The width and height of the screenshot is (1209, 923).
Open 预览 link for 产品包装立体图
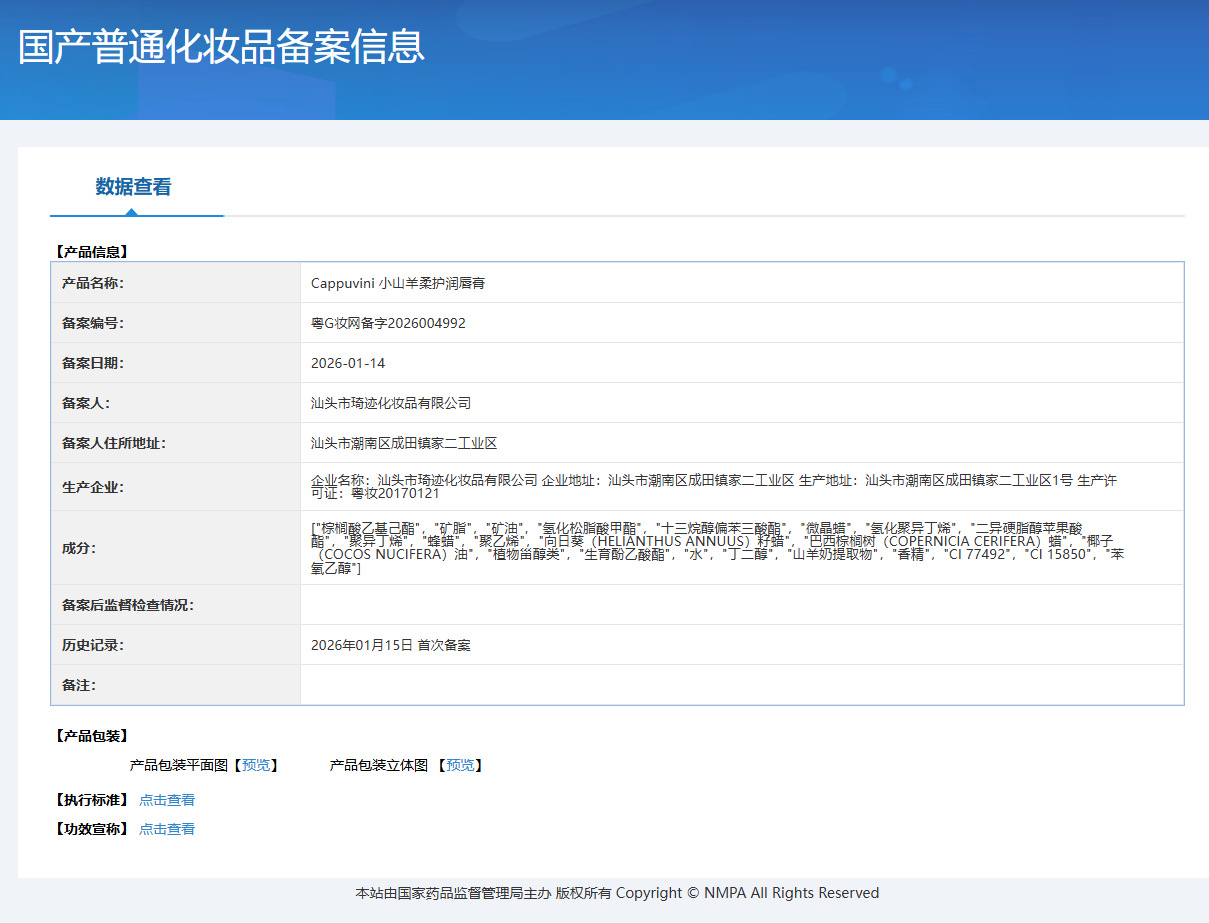(460, 765)
